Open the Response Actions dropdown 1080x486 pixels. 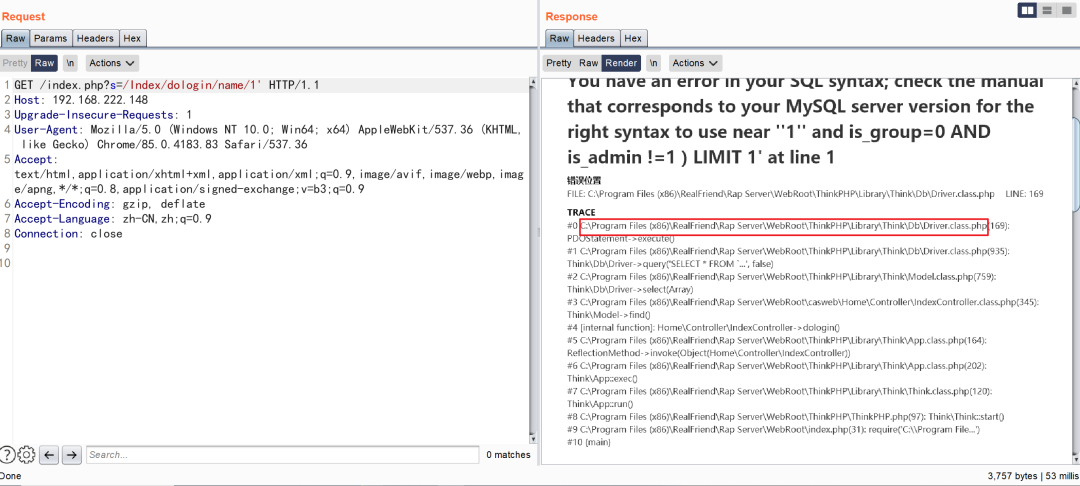click(696, 63)
